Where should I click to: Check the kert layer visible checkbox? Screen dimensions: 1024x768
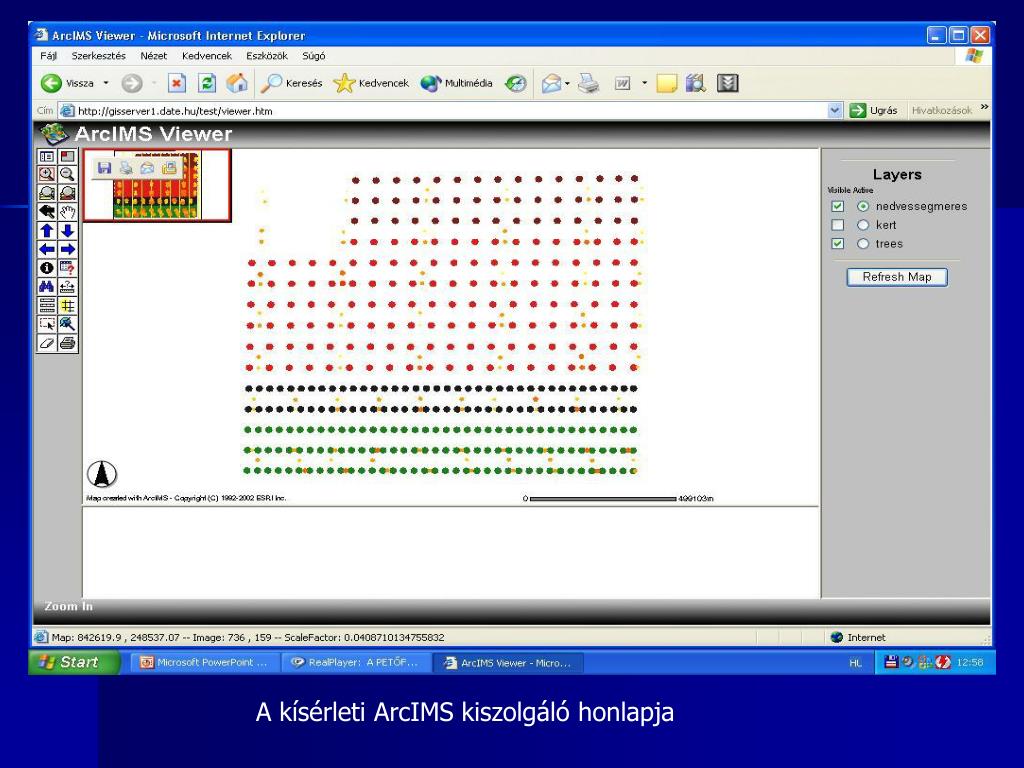[838, 225]
